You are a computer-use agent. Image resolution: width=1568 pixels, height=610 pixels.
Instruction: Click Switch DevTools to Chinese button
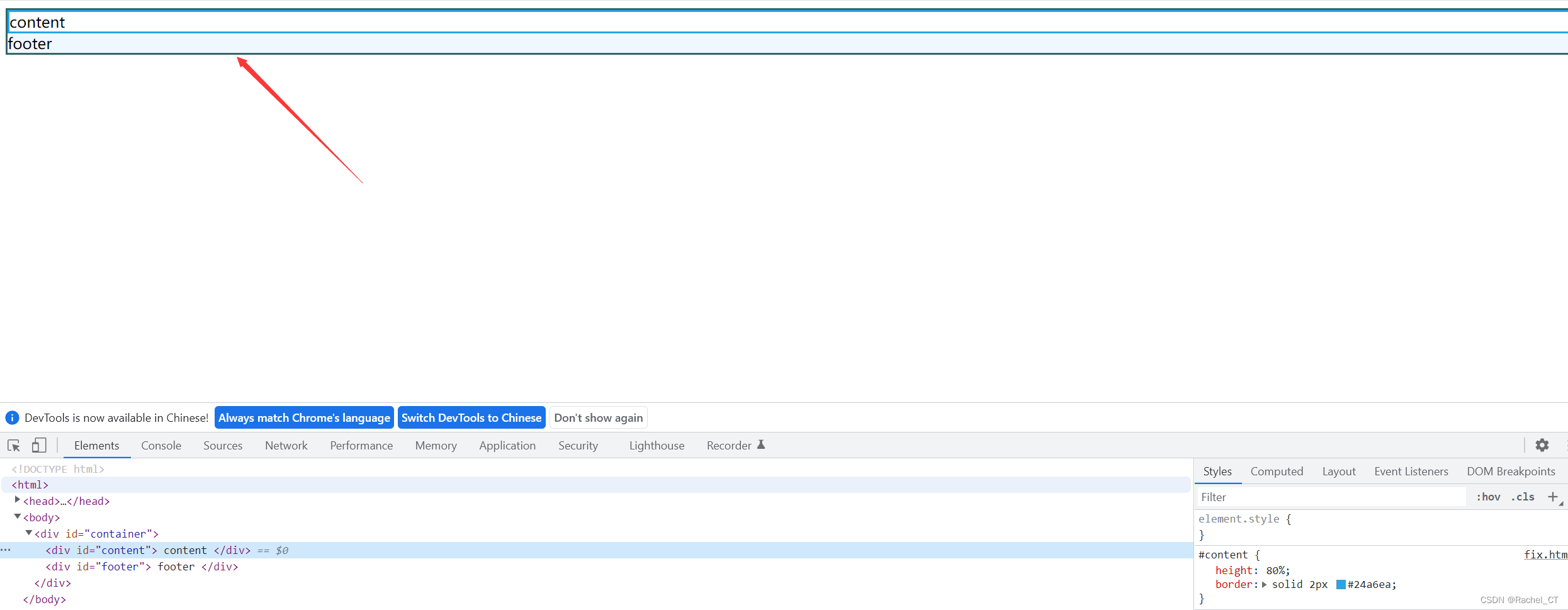[471, 417]
